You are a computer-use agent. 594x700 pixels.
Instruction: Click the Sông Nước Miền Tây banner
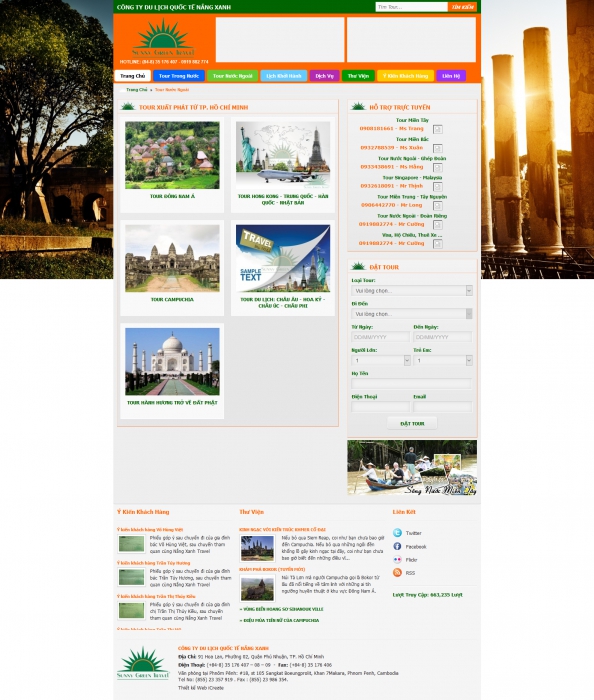(x=412, y=467)
